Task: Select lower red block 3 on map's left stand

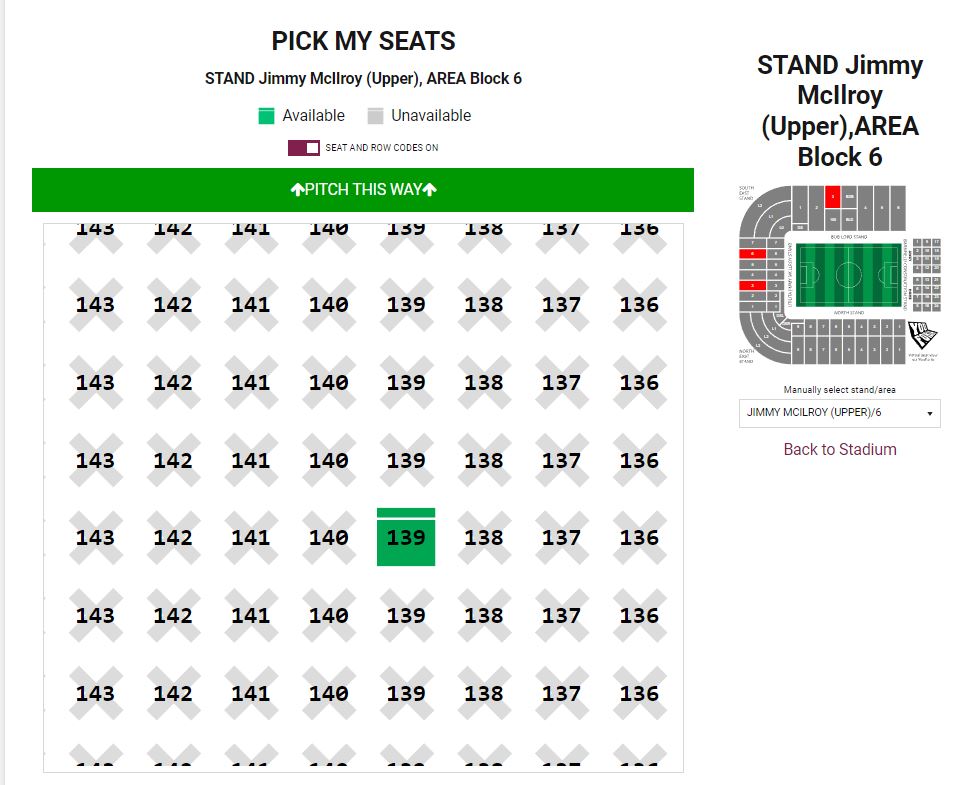Action: click(x=752, y=286)
